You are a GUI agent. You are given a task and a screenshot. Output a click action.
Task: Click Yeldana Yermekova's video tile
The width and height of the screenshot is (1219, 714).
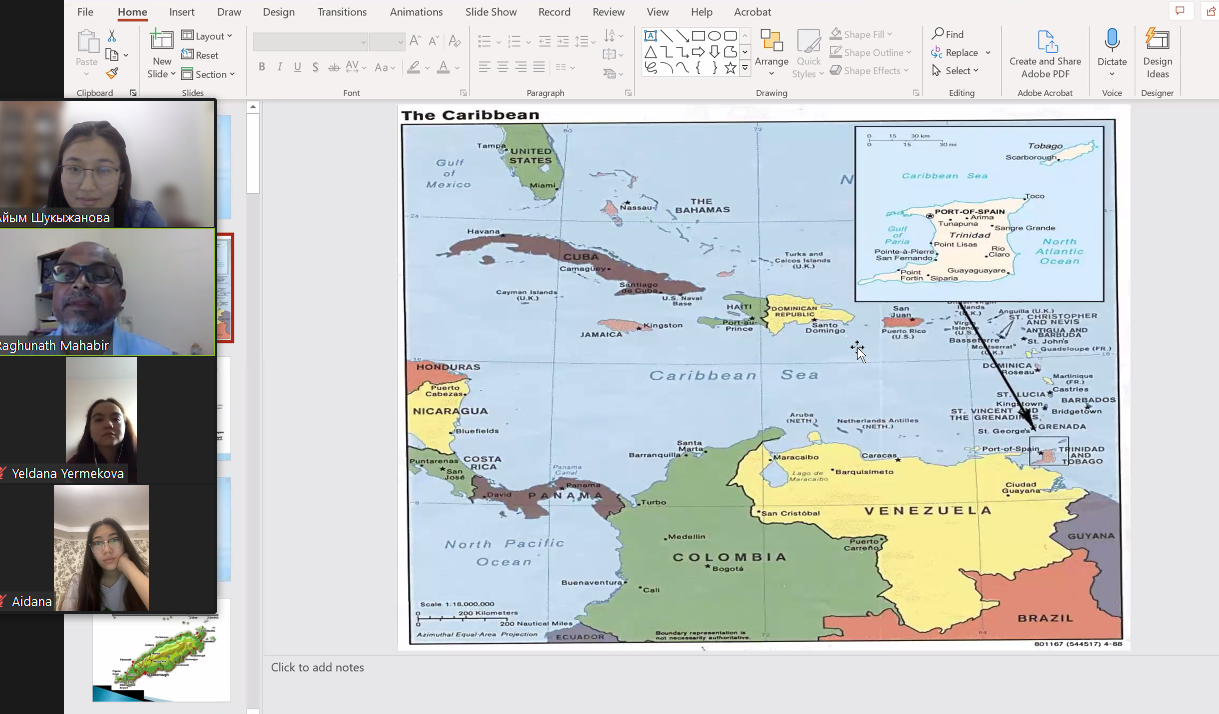(x=107, y=420)
